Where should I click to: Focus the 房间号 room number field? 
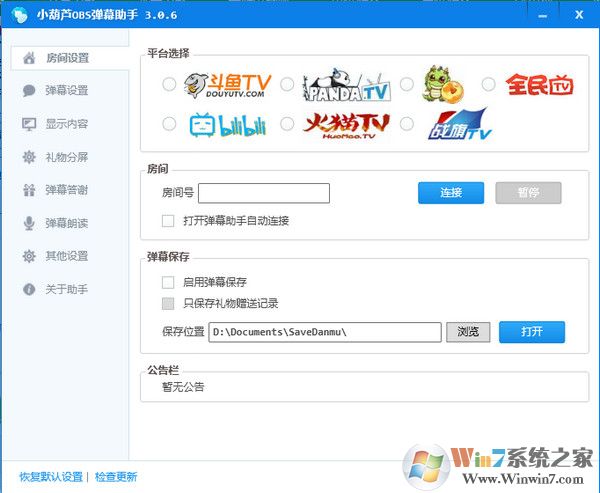coord(264,193)
